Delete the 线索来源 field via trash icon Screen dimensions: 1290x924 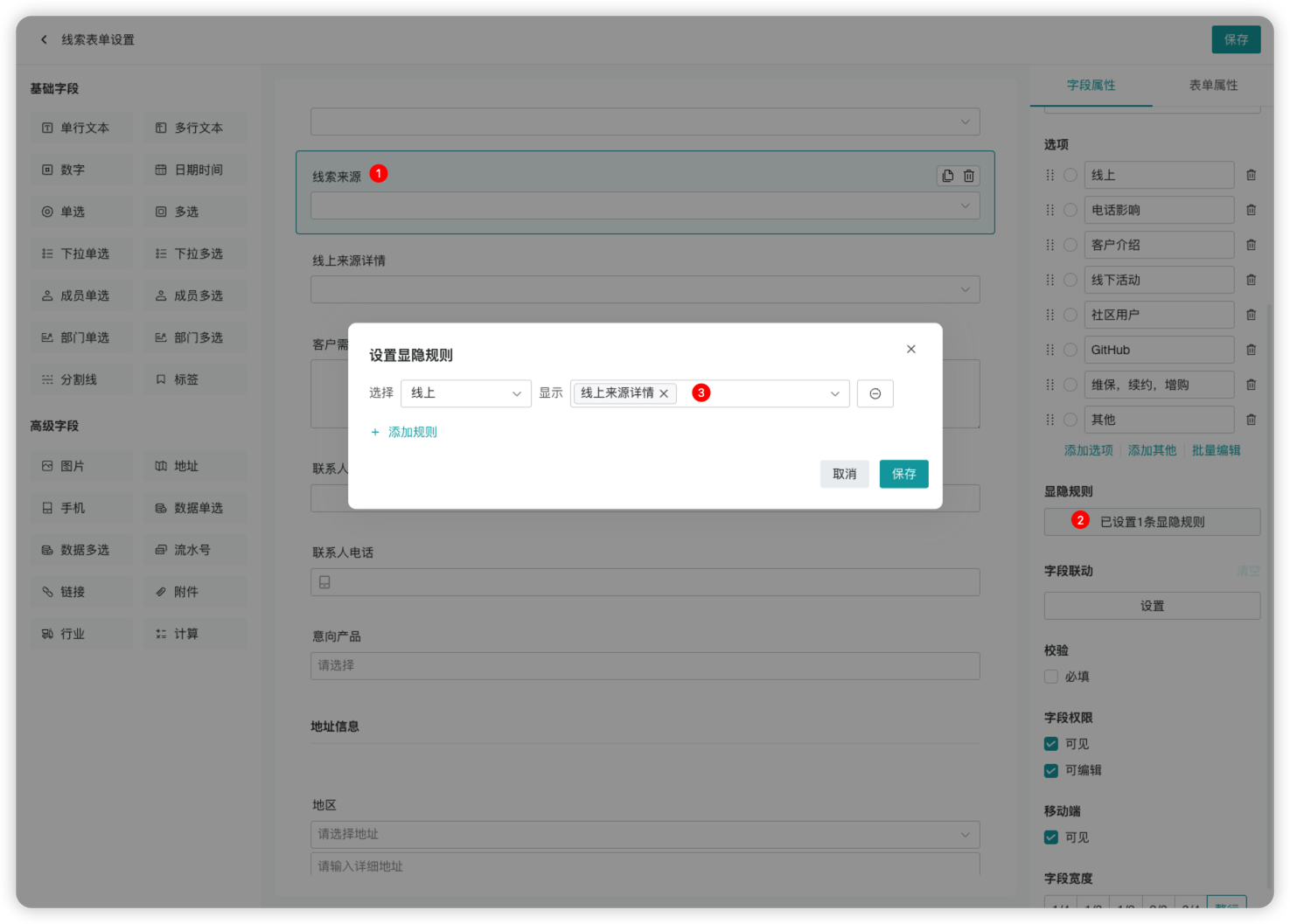coord(969,176)
